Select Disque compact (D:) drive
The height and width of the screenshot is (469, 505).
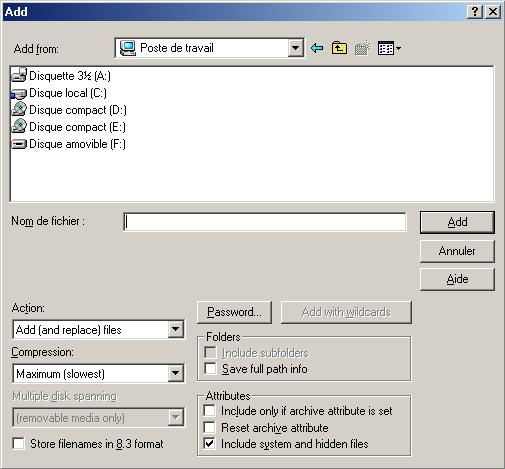point(69,110)
